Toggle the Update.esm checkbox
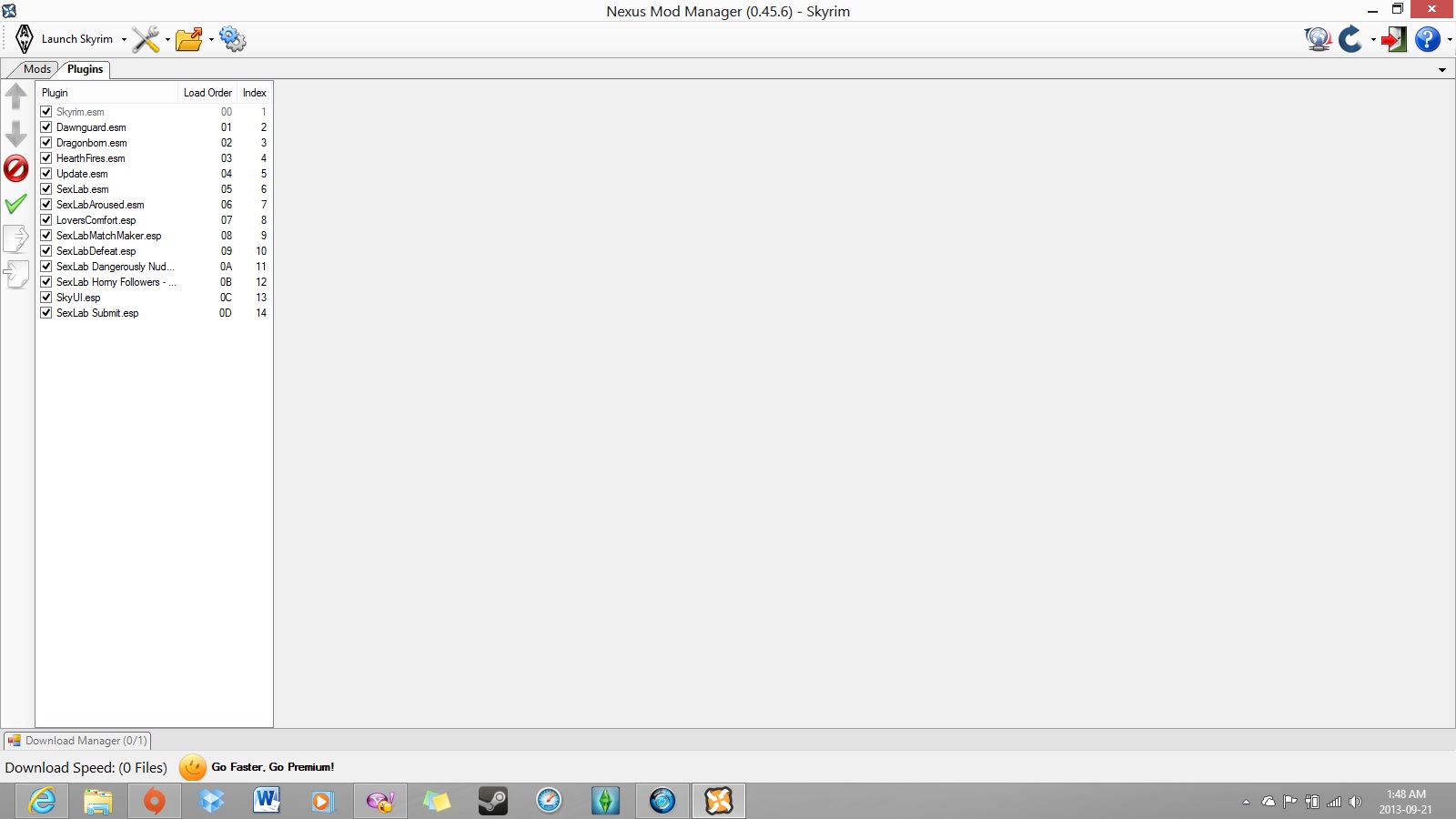Screen dimensions: 1456x819 coord(46,174)
